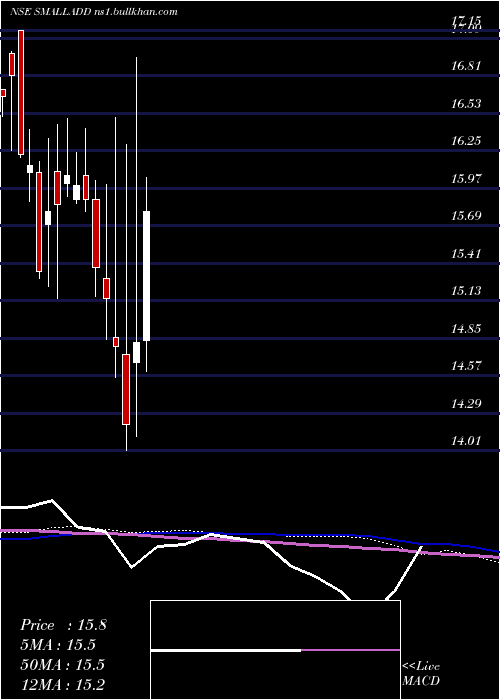Select the 14.01 price axis label
500x700 pixels.
click(x=466, y=442)
